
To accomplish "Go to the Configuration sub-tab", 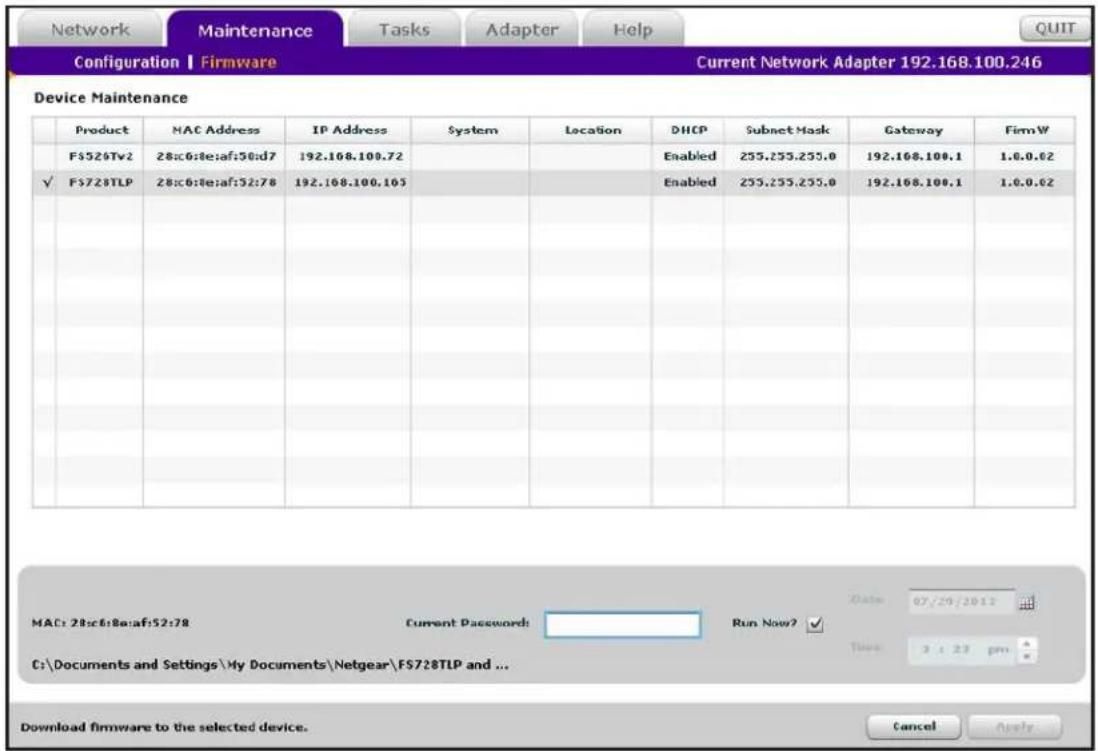I will pos(127,62).
